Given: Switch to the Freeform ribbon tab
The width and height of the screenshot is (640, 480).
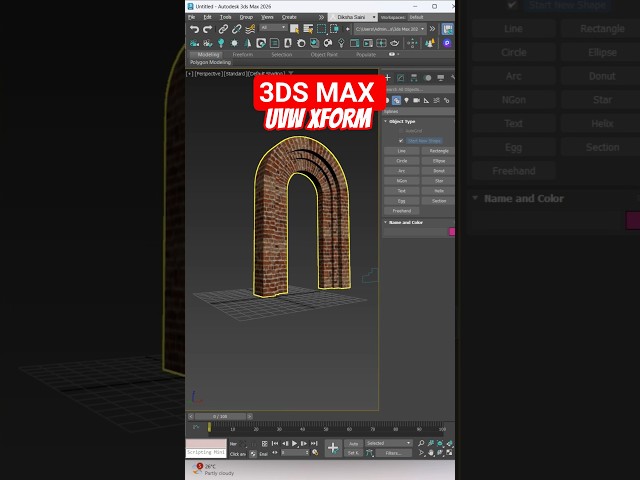Looking at the screenshot, I should tap(243, 55).
